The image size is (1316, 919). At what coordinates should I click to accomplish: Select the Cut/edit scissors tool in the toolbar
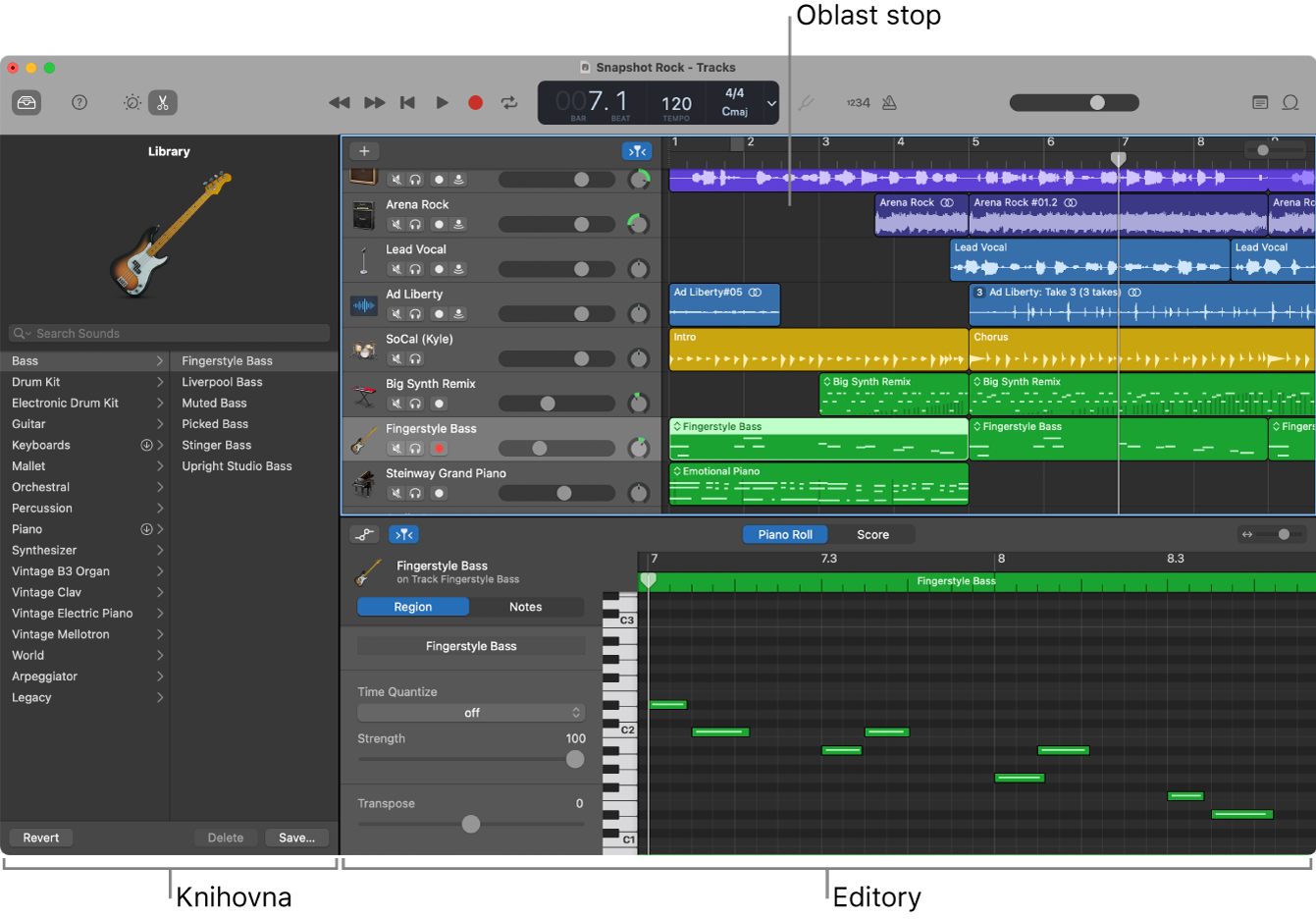tap(163, 102)
